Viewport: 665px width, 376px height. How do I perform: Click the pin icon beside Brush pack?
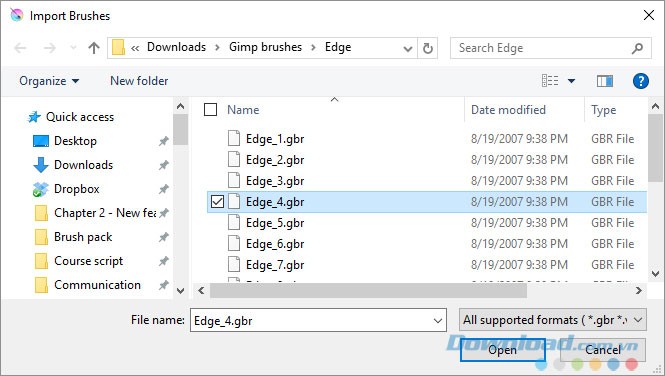point(163,237)
